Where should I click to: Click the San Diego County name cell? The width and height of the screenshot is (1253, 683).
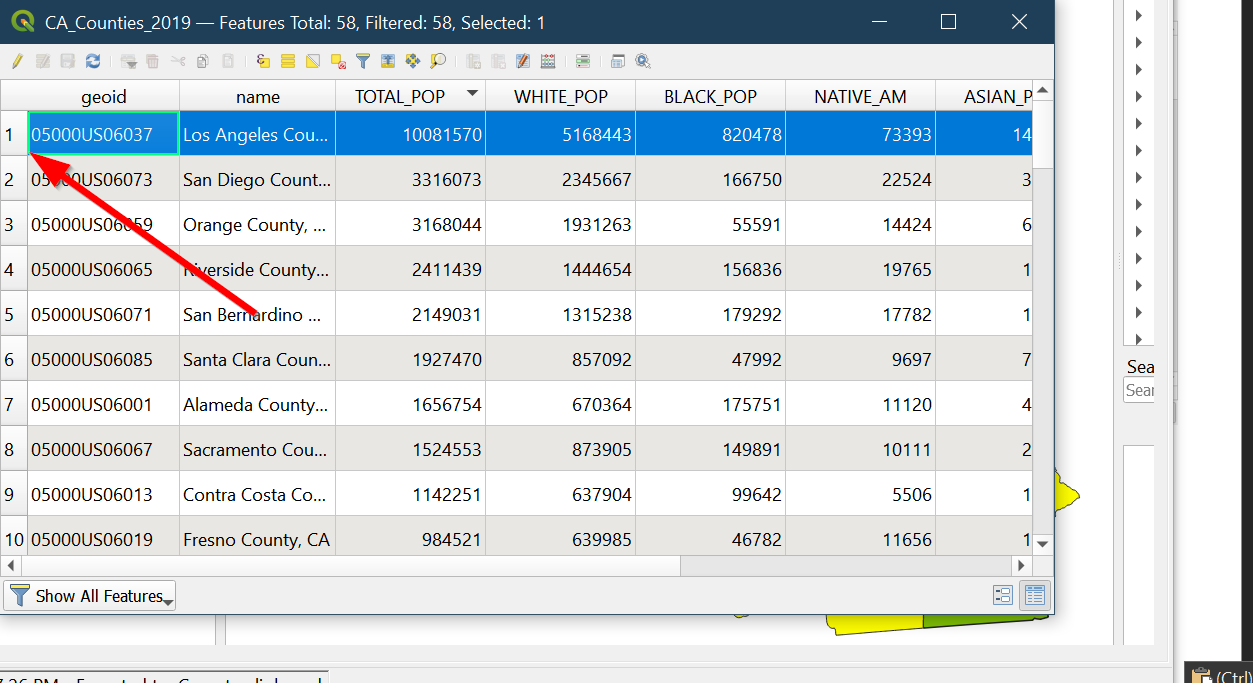click(256, 180)
